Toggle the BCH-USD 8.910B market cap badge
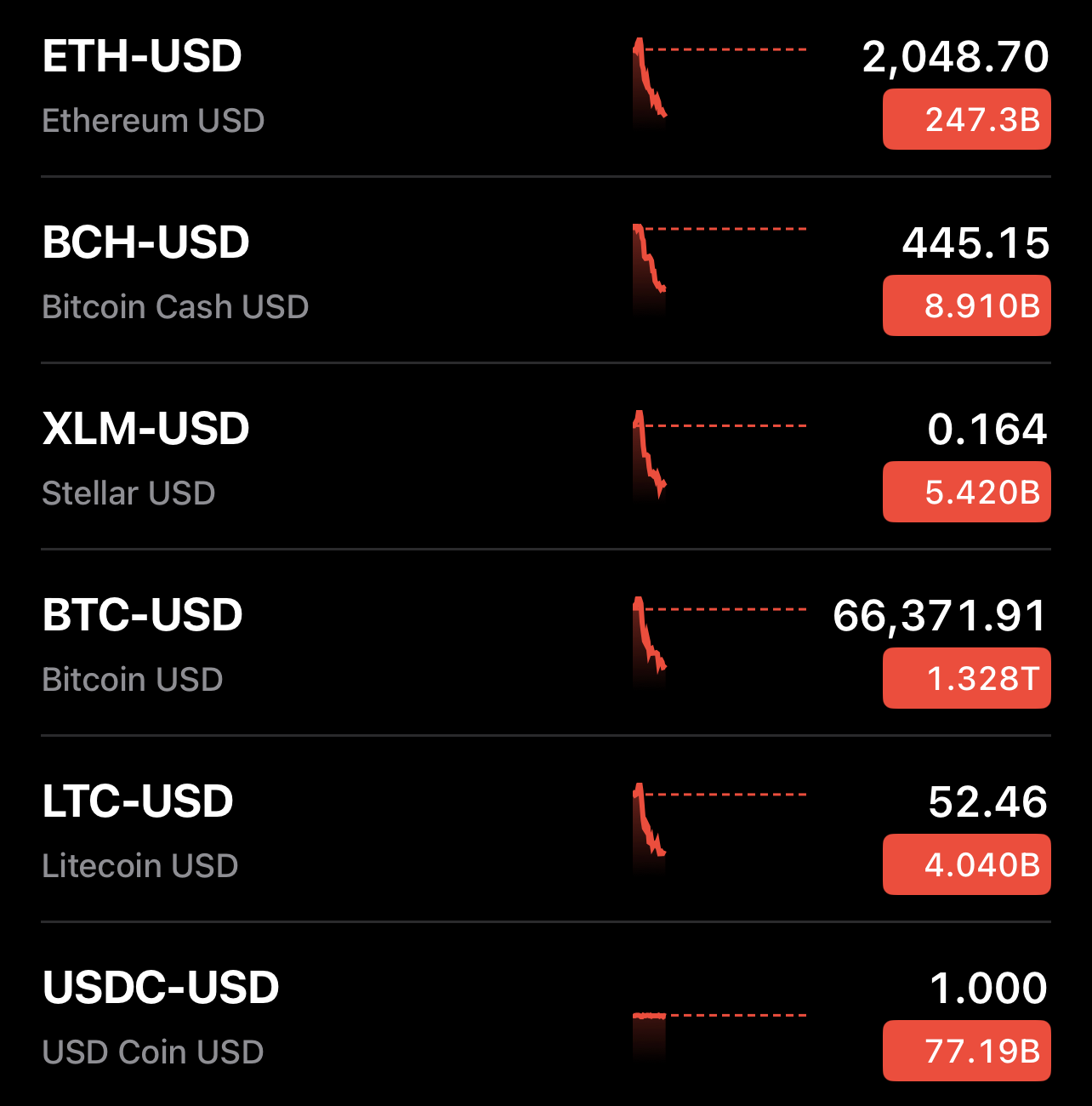 966,305
